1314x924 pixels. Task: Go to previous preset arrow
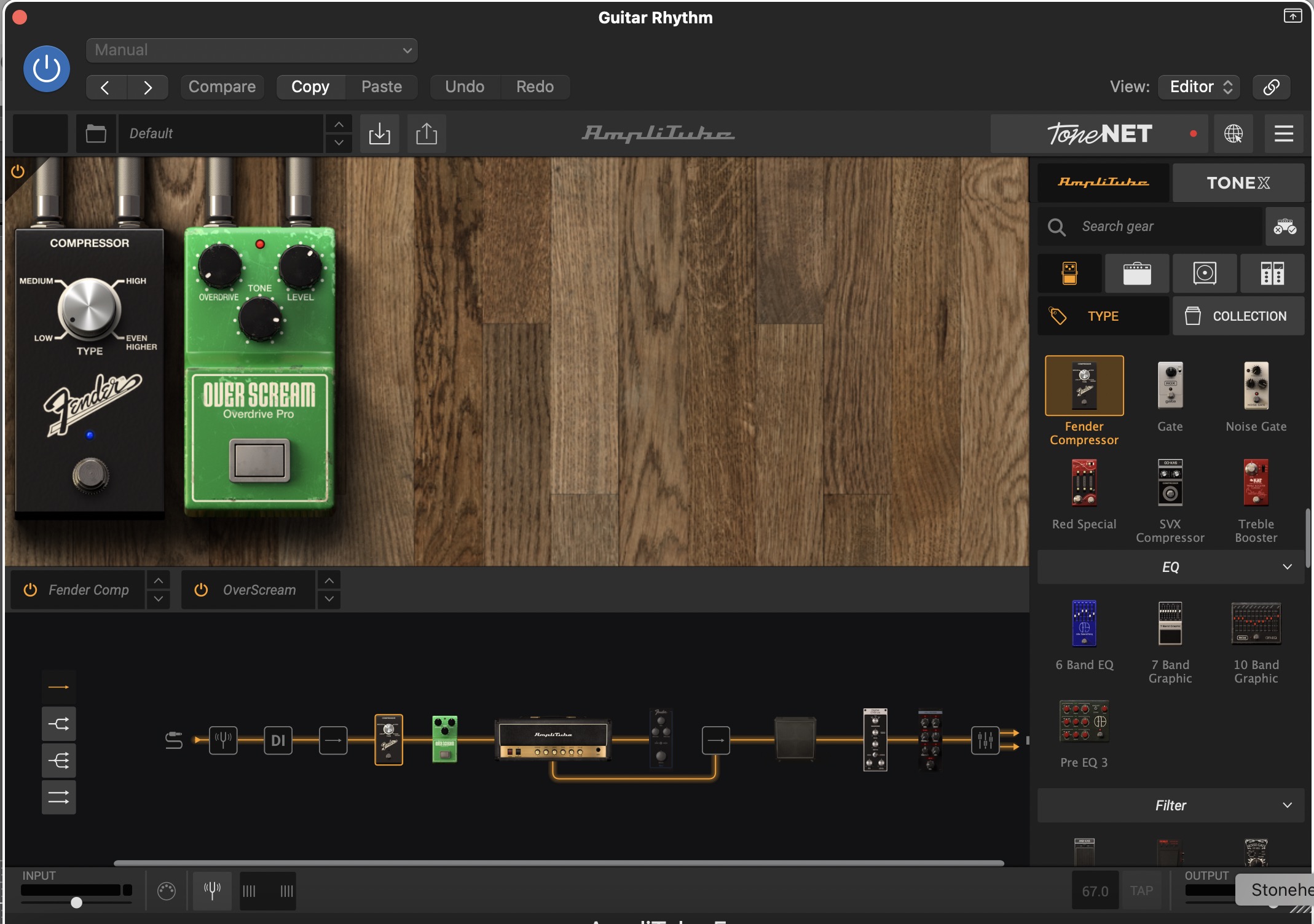pos(106,87)
